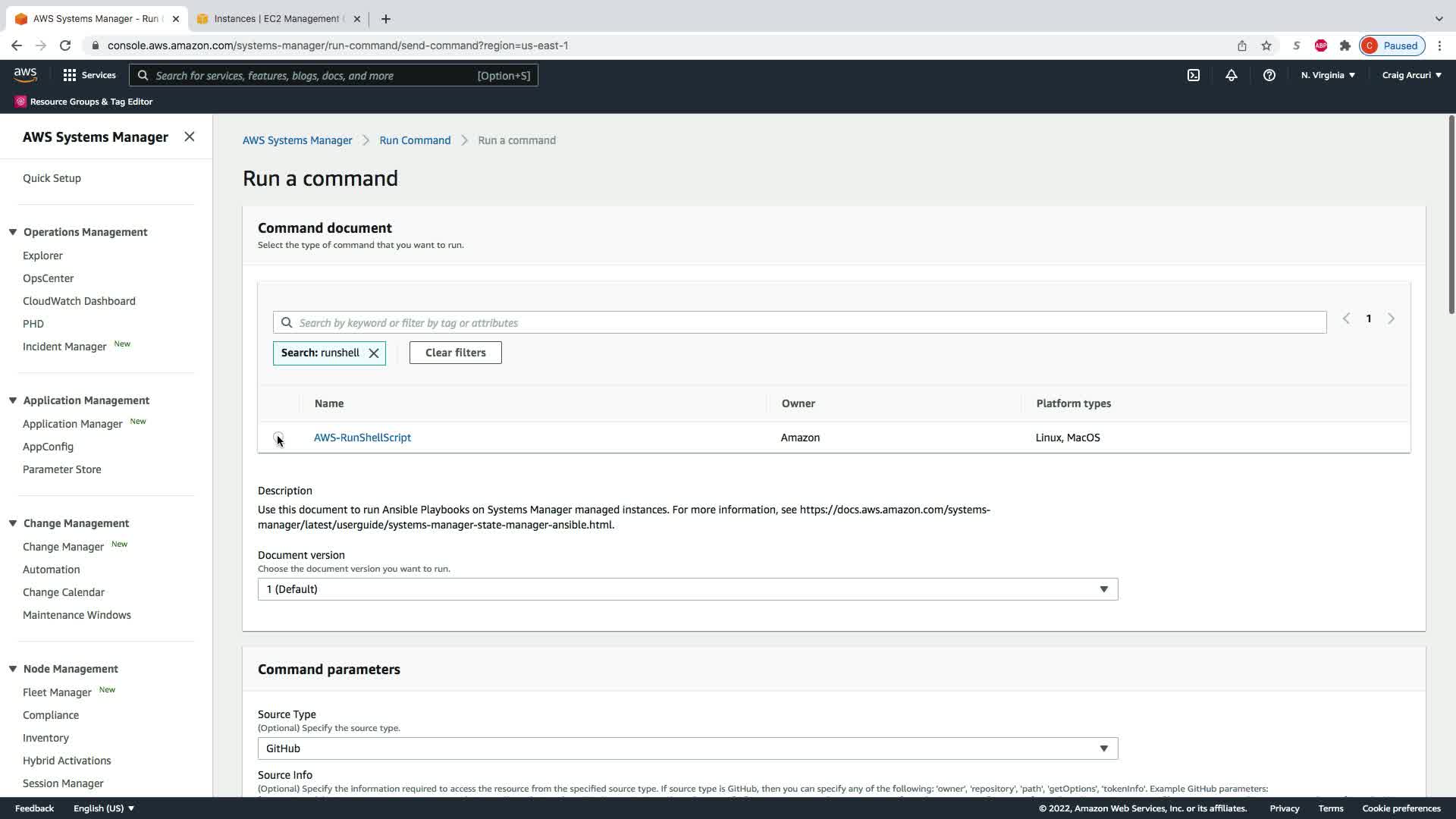Open the notifications bell
Screen dimensions: 1456x819
[x=1231, y=75]
